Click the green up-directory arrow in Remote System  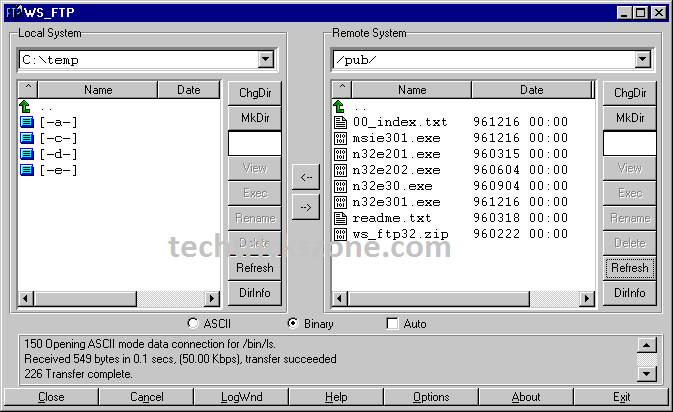(340, 106)
